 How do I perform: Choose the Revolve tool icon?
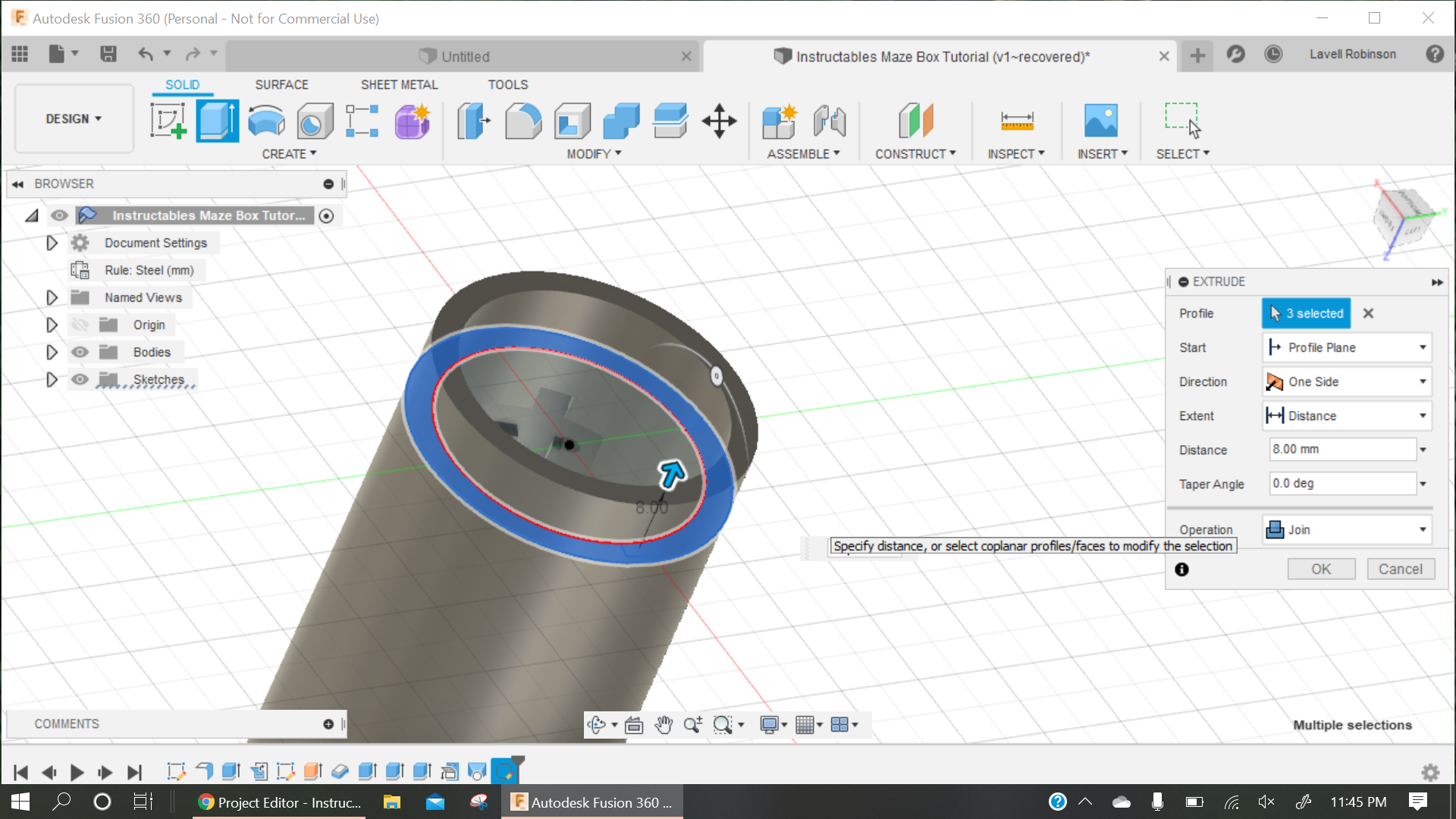[x=266, y=121]
